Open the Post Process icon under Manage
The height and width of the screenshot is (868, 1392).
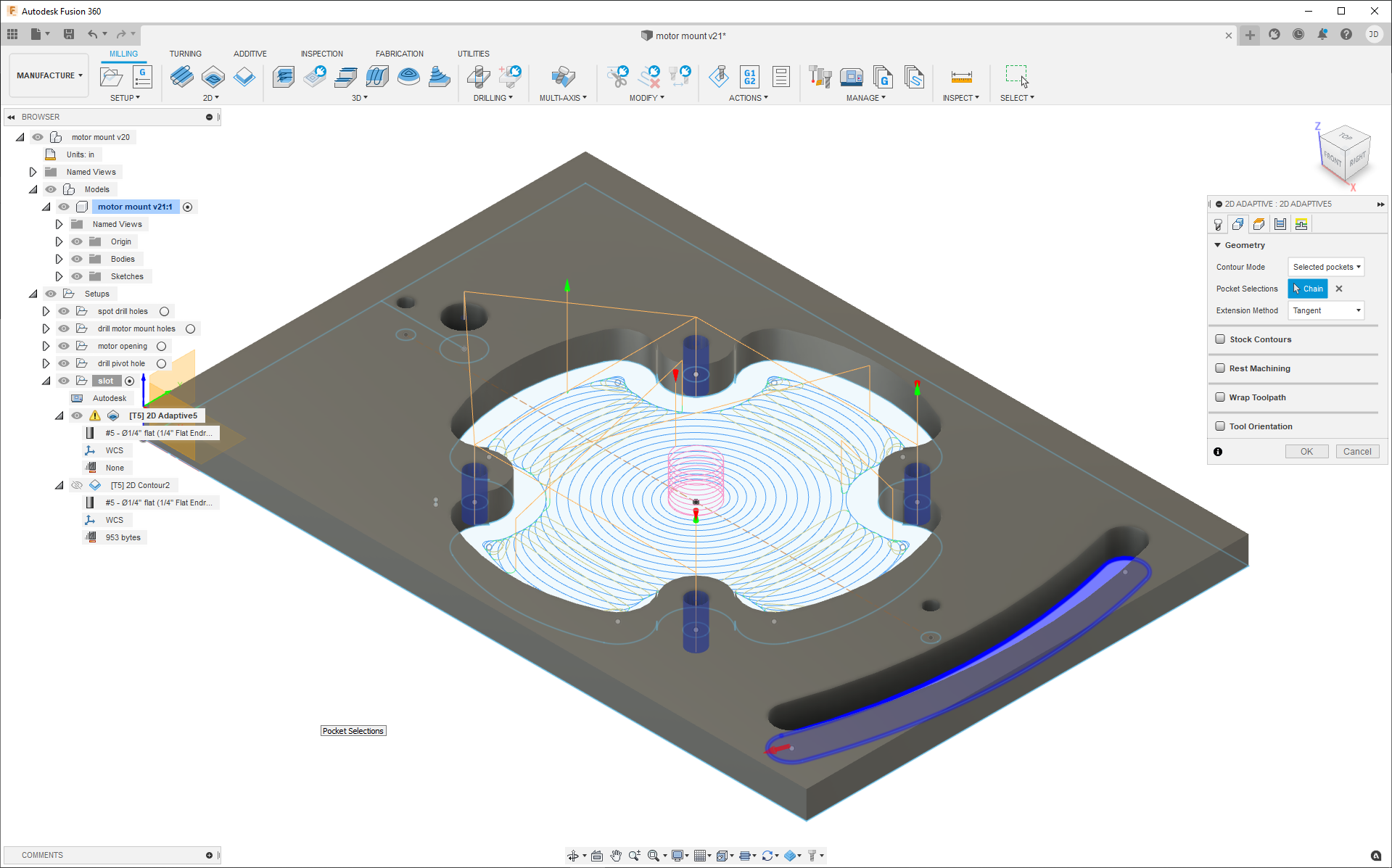(883, 77)
